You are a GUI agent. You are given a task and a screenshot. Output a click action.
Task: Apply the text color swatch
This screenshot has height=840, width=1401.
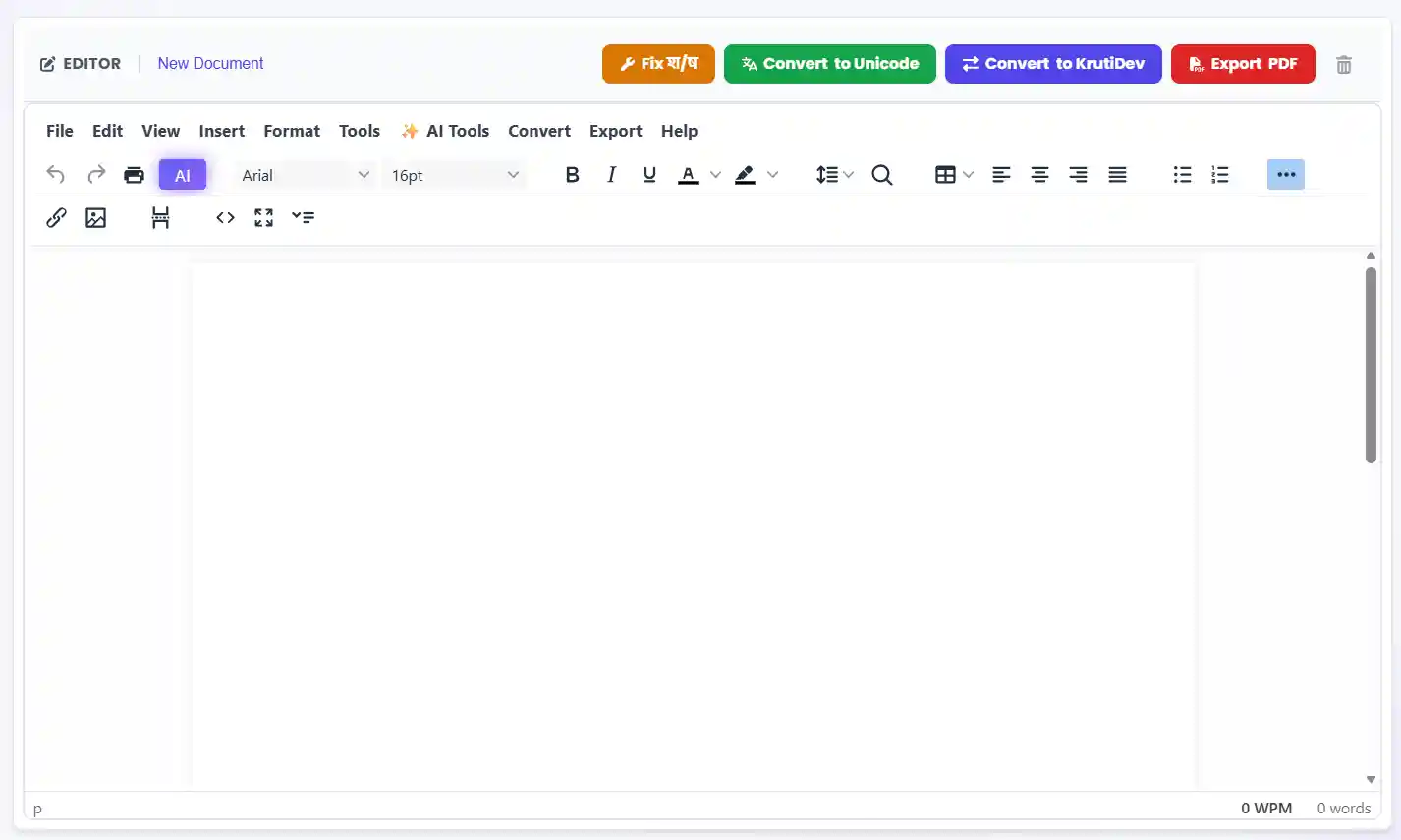[x=688, y=175]
